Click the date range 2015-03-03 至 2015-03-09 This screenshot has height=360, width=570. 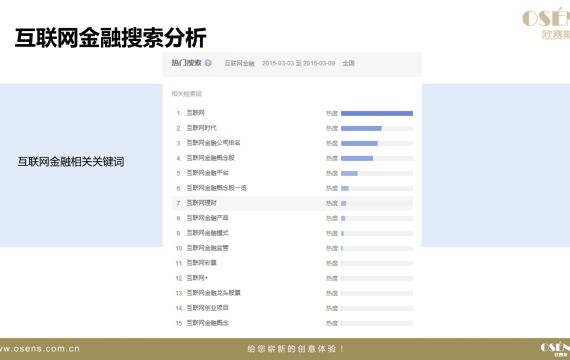point(298,63)
